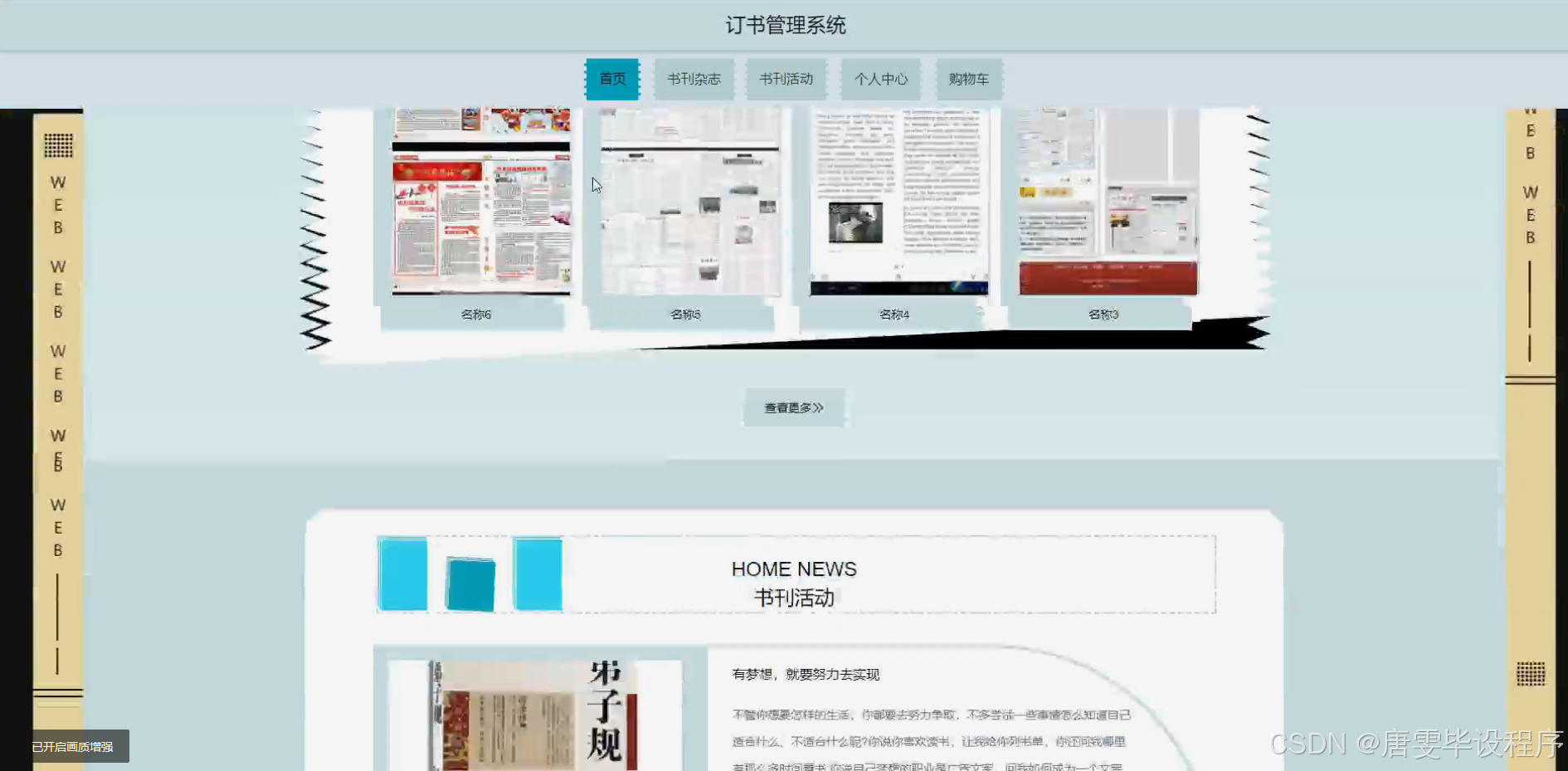The image size is (1568, 771).
Task: Go to the 书刊活动 tab
Action: [x=786, y=79]
